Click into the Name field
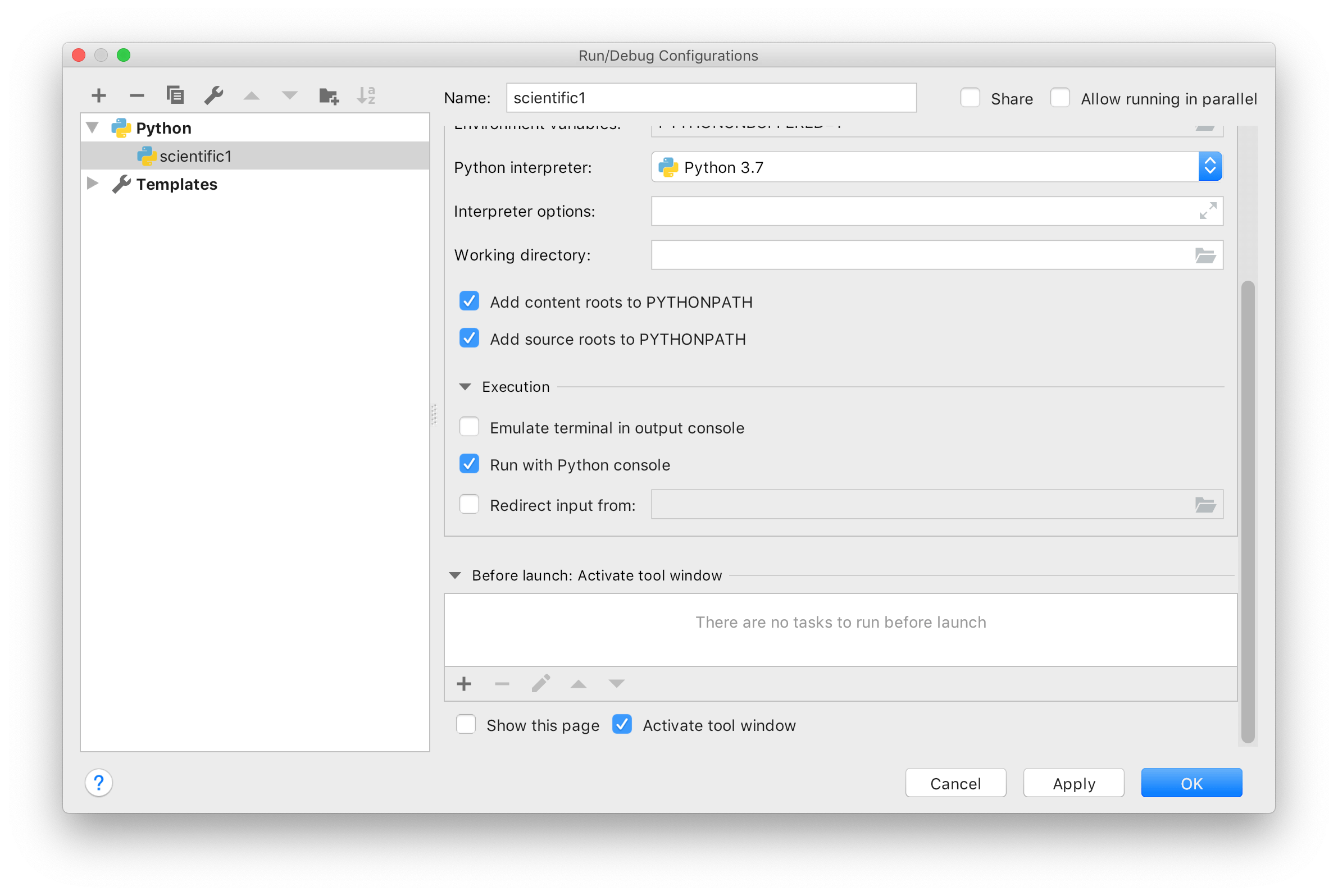The image size is (1338, 896). click(711, 98)
